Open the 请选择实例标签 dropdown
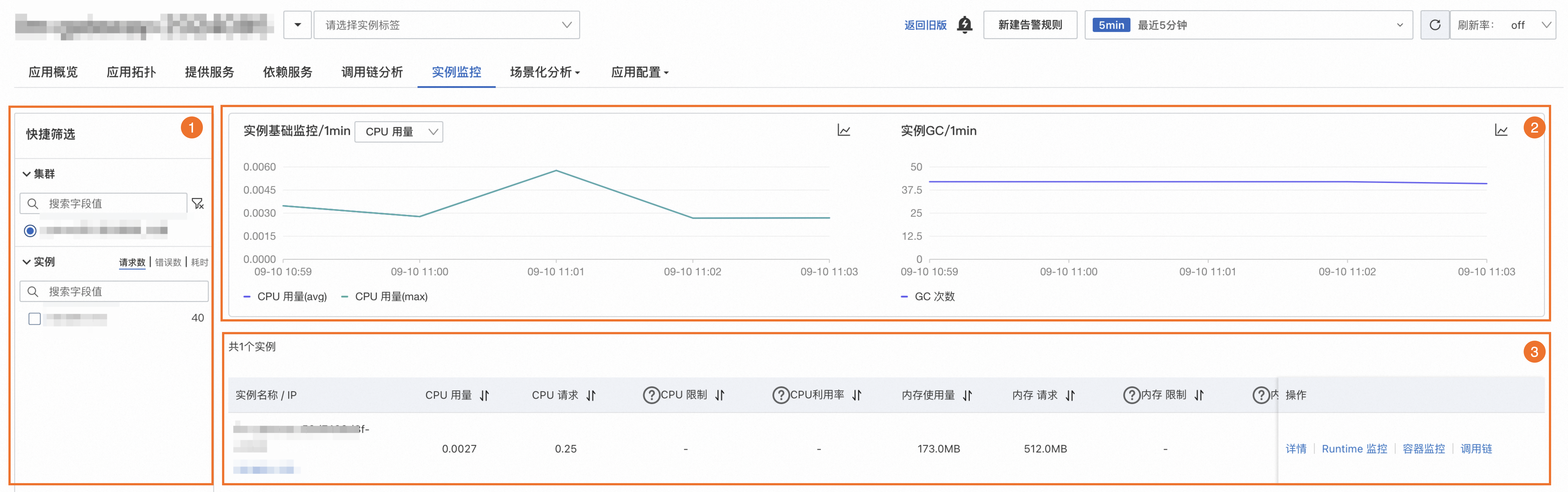The image size is (1568, 492). coord(446,25)
